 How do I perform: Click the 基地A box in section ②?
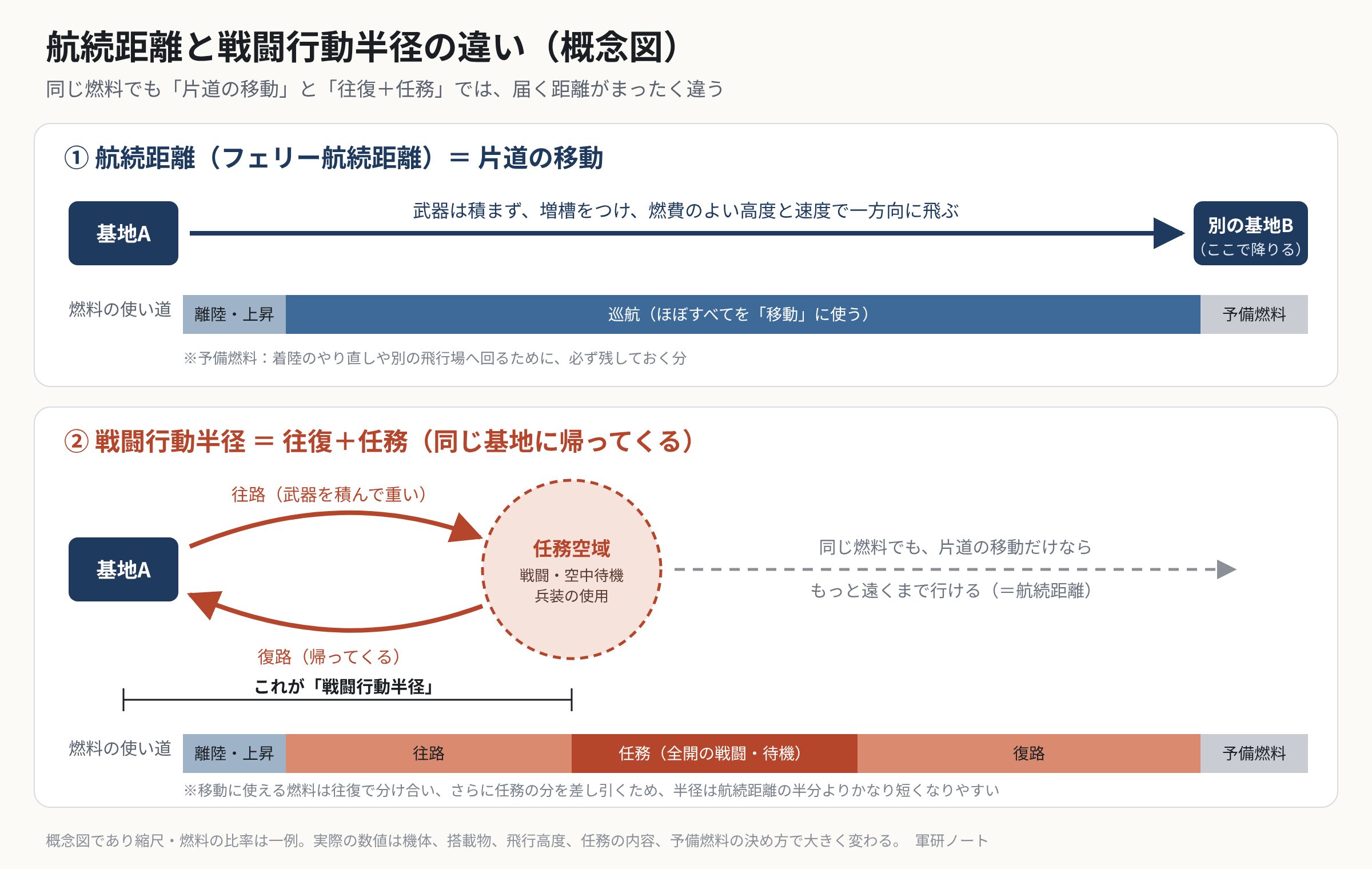click(x=123, y=569)
